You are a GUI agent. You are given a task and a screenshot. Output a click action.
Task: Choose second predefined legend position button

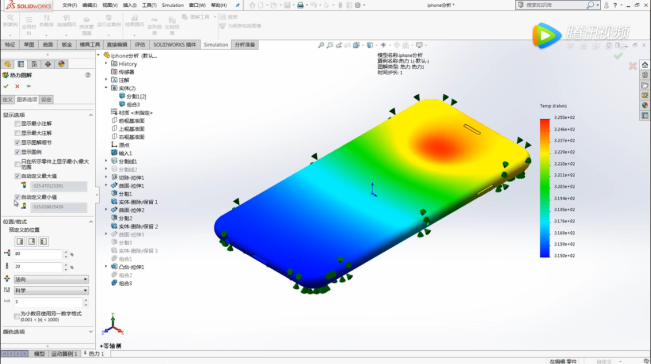click(32, 241)
